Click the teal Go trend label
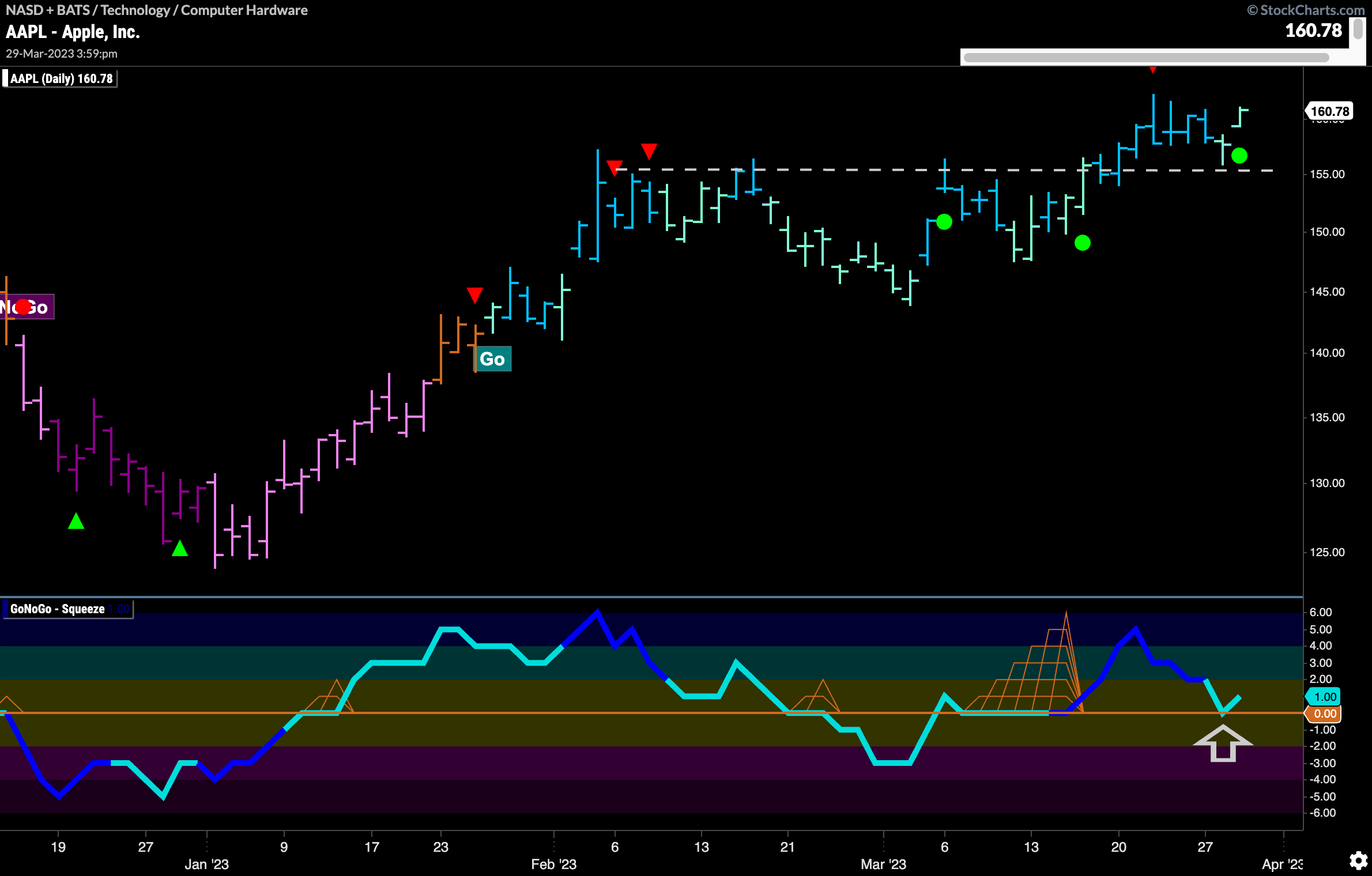Image resolution: width=1372 pixels, height=876 pixels. [x=492, y=359]
